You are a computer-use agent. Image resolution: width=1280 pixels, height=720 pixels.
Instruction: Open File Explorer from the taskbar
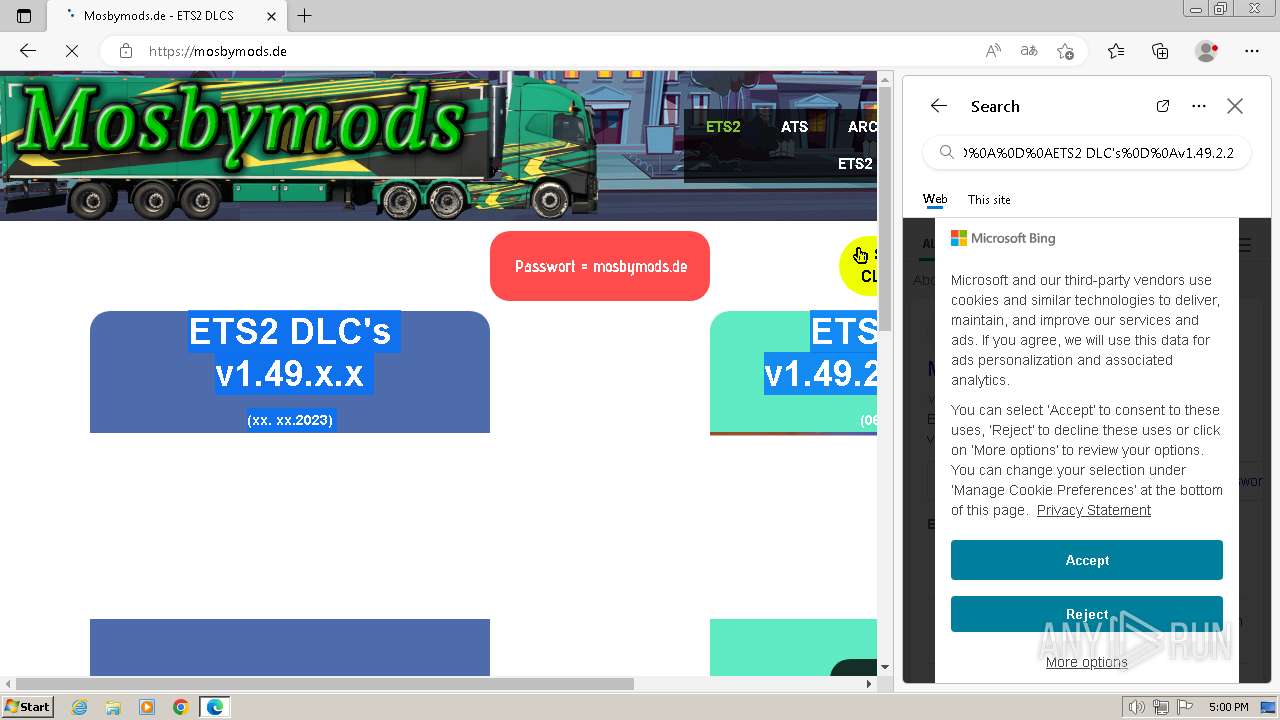tap(113, 707)
